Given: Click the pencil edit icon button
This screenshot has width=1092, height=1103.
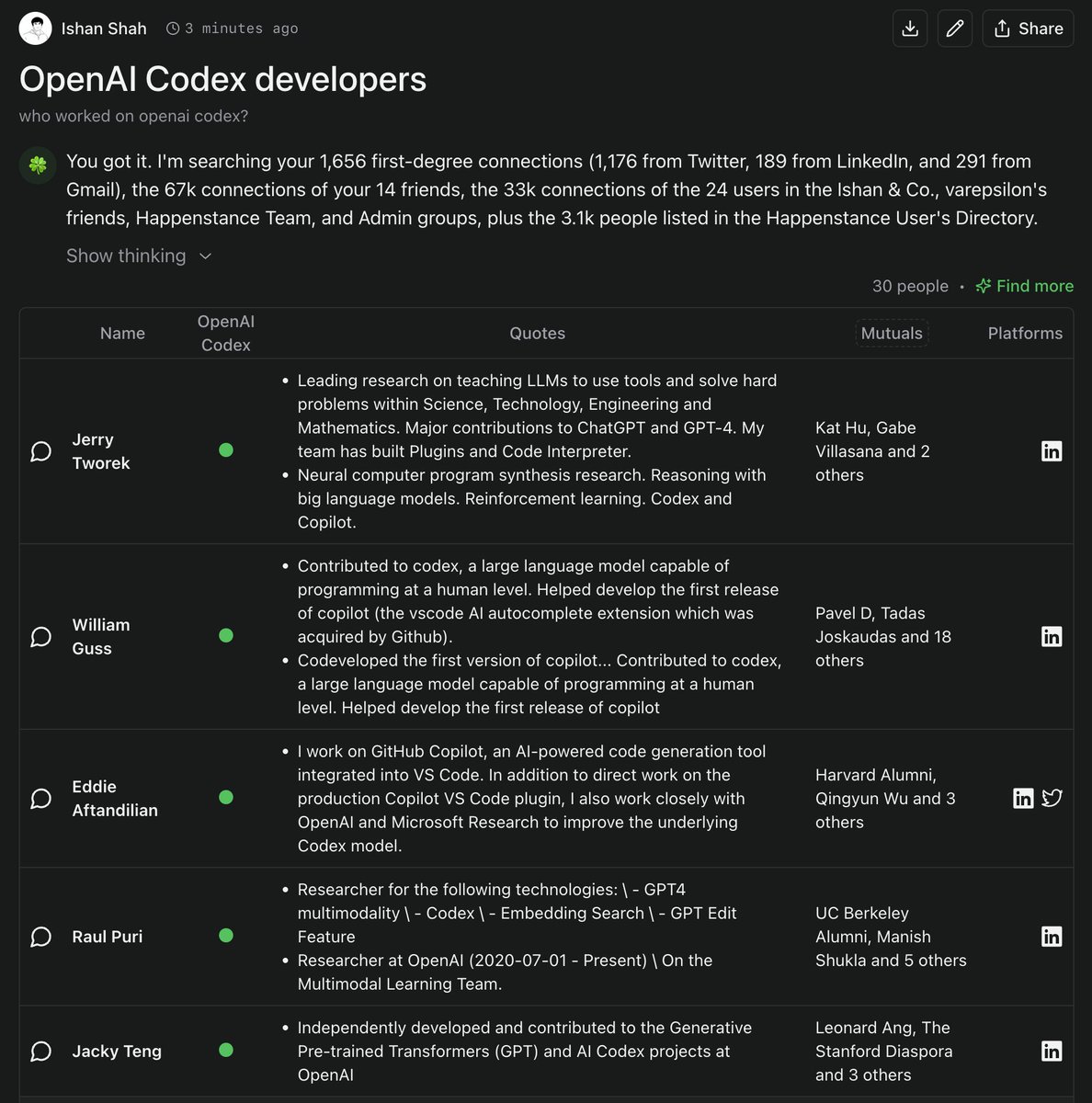Looking at the screenshot, I should [x=955, y=28].
